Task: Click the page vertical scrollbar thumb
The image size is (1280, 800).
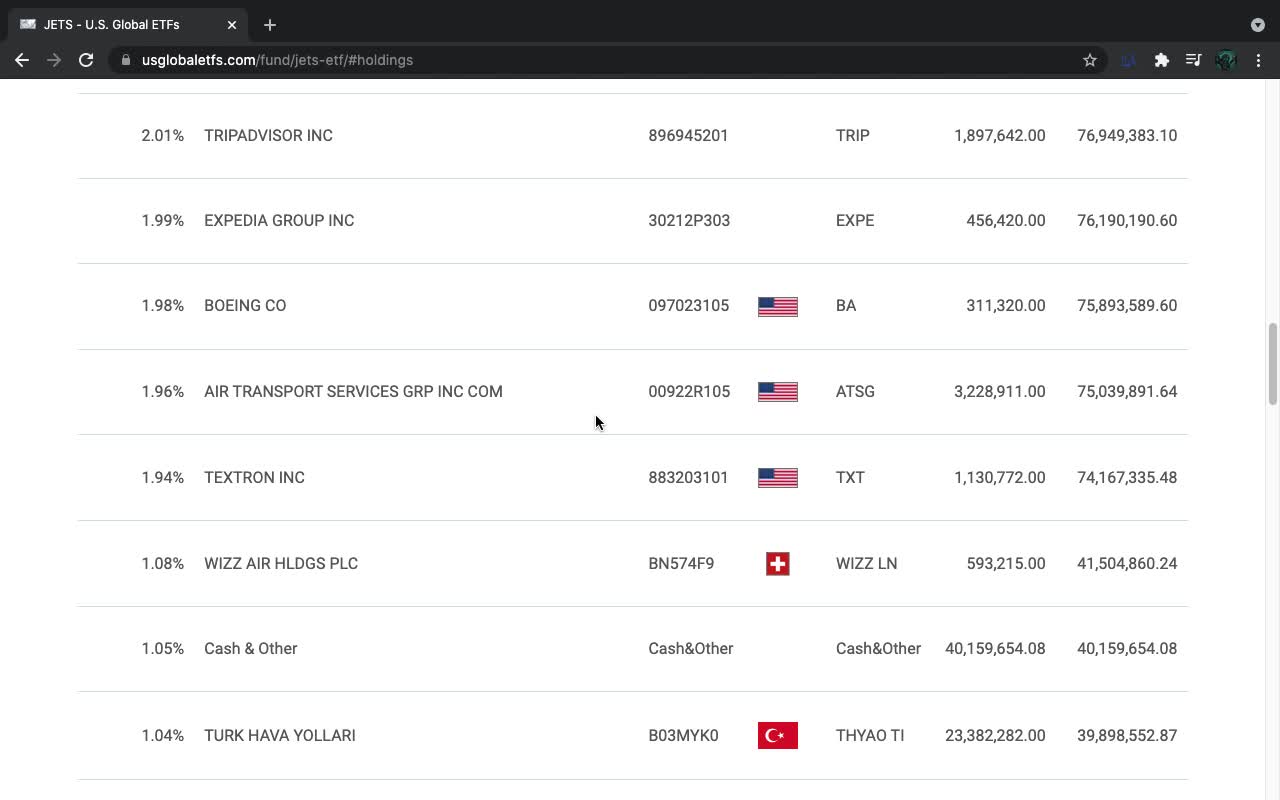Action: coord(1273,364)
